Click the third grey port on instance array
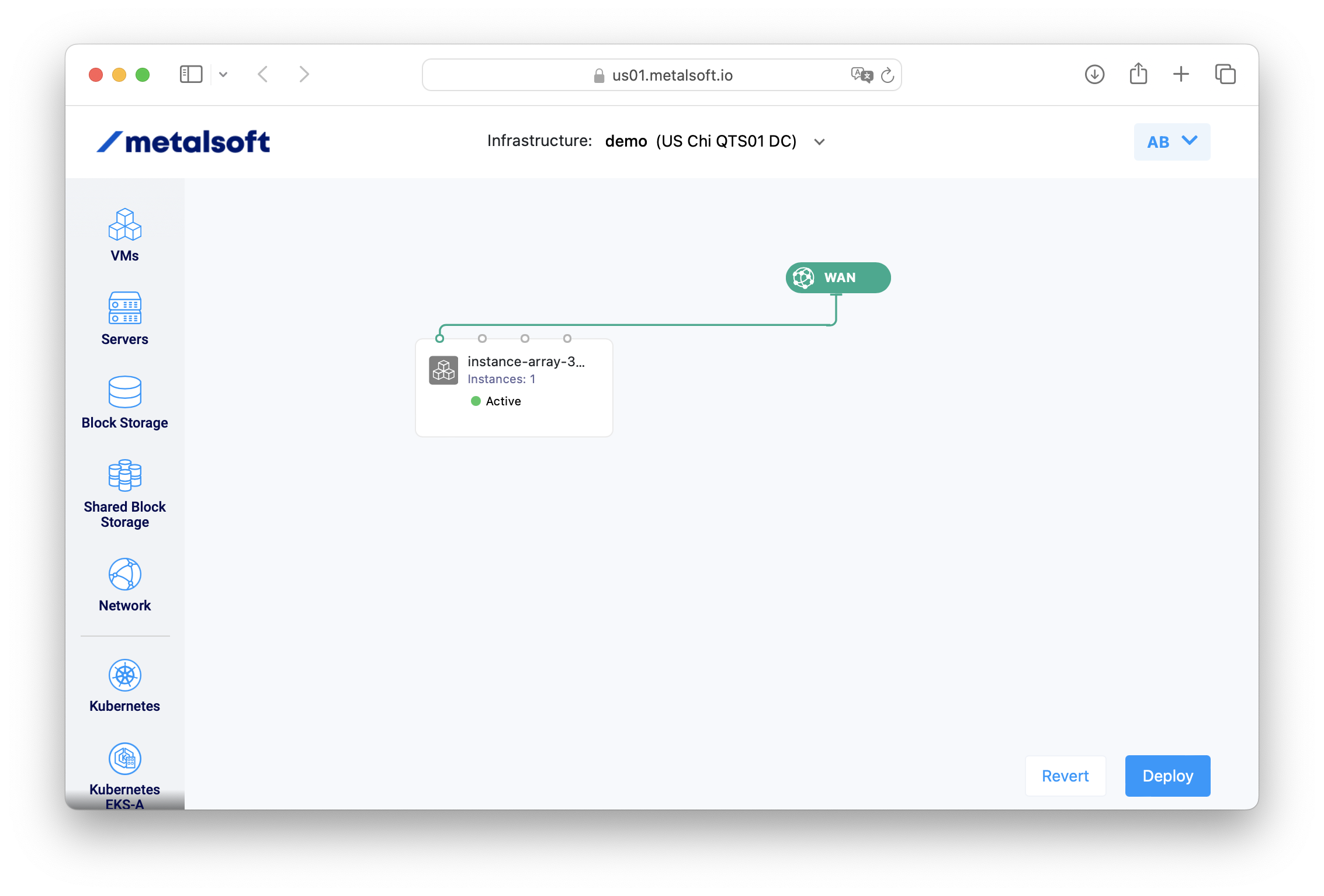 [x=525, y=338]
